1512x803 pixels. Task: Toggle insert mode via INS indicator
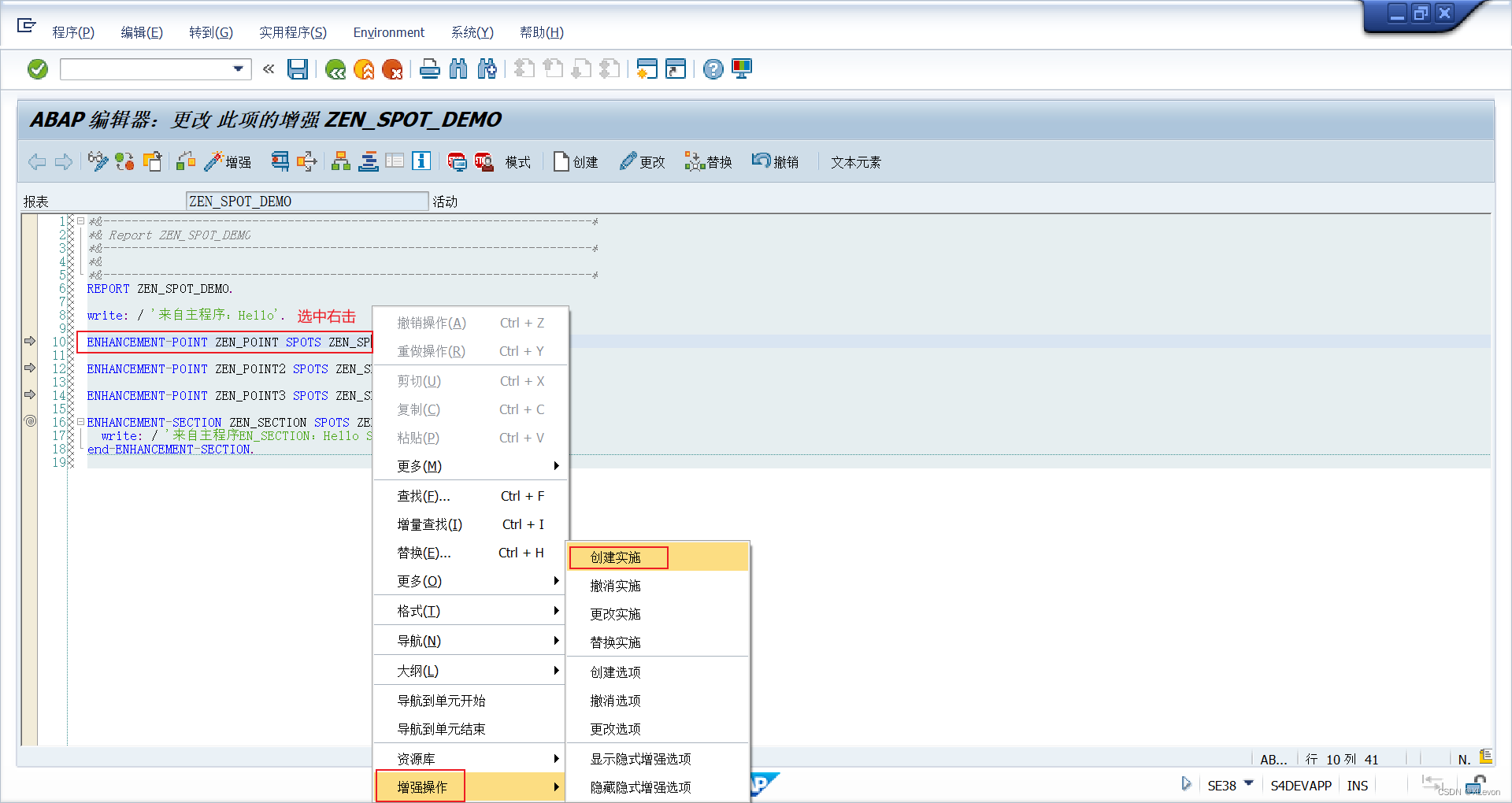[x=1358, y=785]
